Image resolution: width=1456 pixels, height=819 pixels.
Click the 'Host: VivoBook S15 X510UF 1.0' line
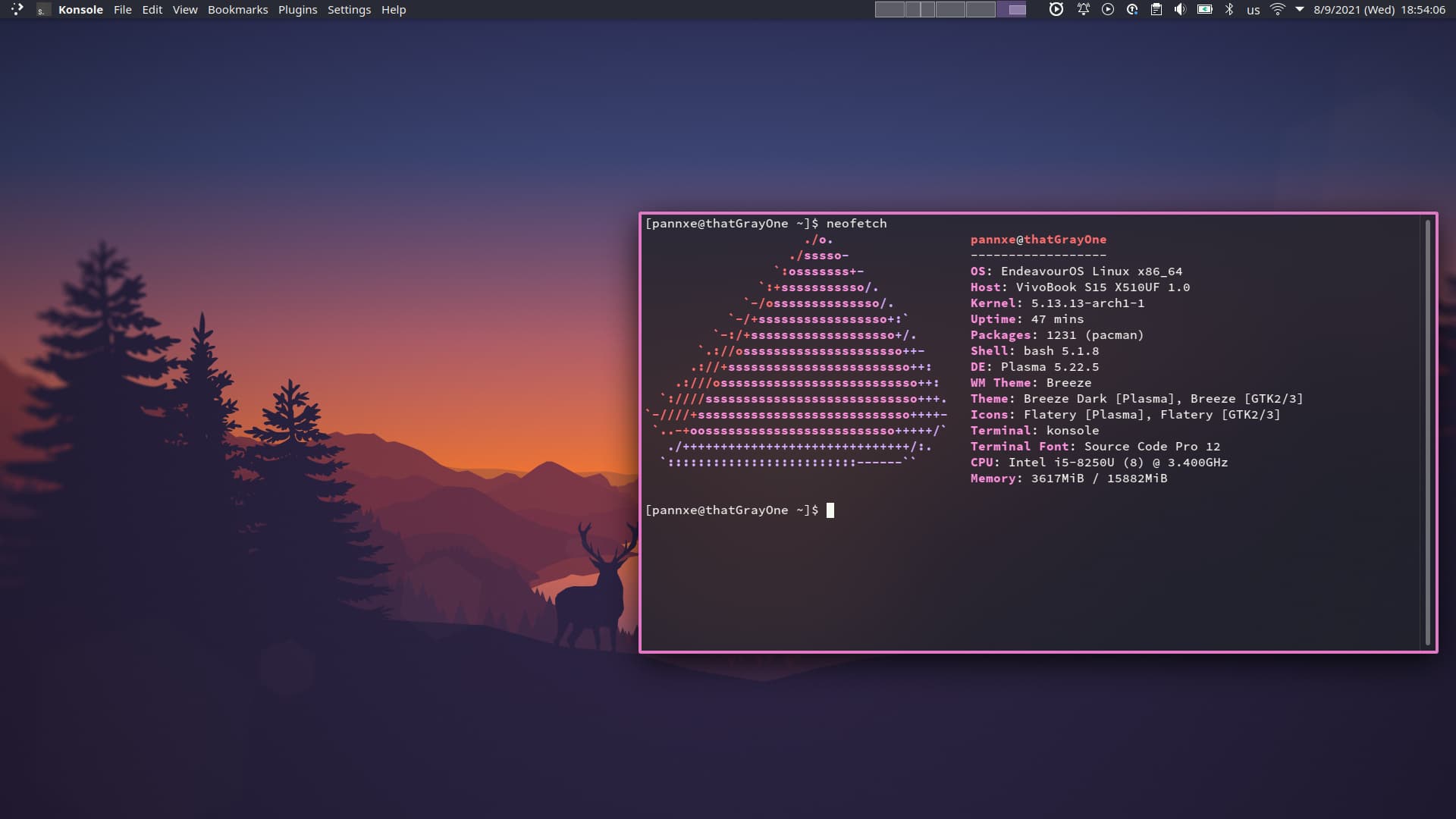coord(1080,287)
